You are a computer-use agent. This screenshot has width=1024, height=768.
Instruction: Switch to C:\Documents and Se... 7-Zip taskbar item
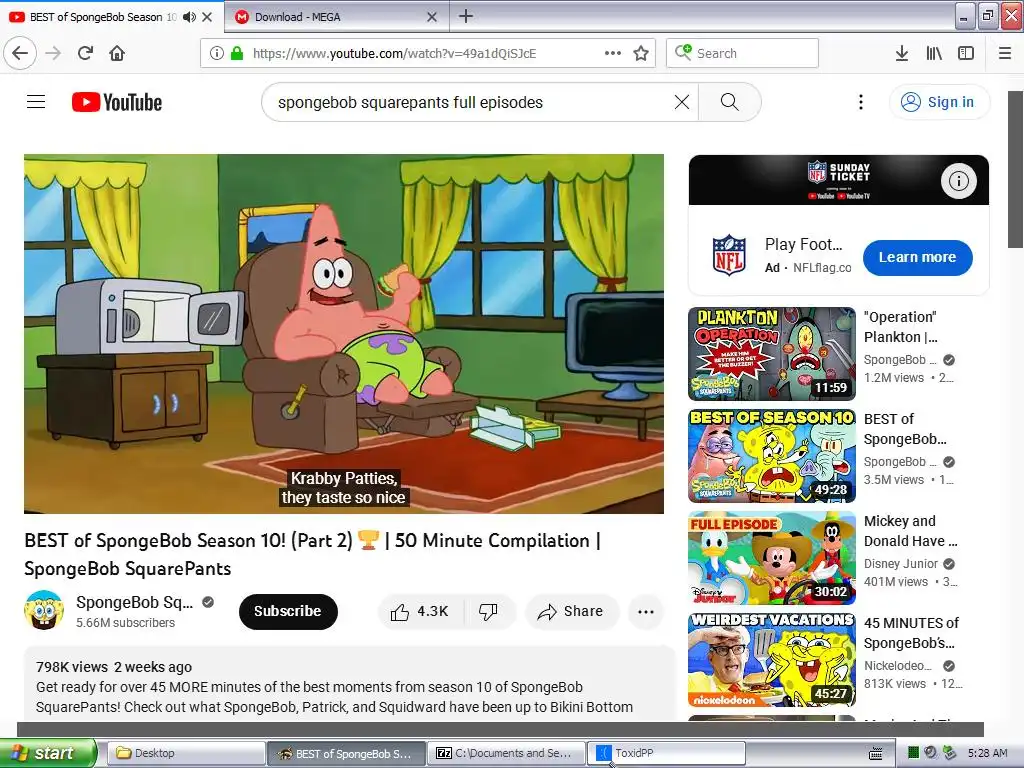pyautogui.click(x=507, y=753)
